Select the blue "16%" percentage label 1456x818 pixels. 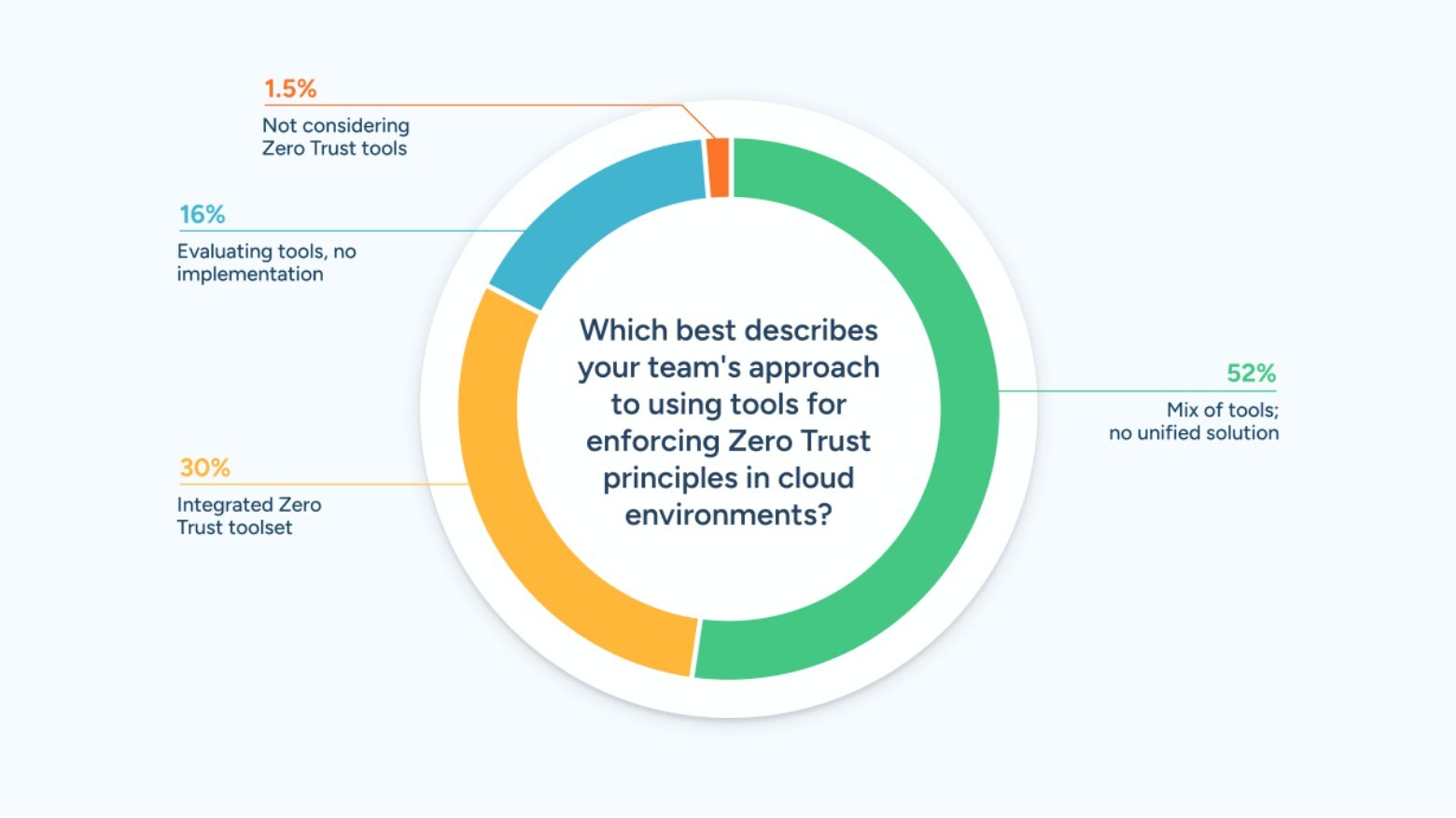coord(203,215)
